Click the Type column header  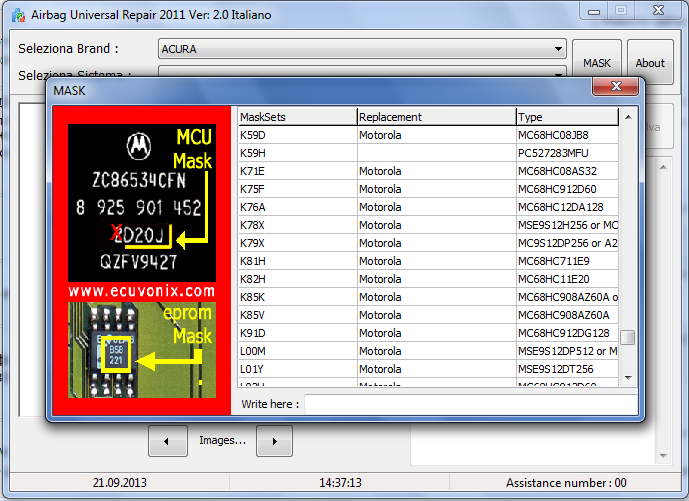(x=567, y=117)
